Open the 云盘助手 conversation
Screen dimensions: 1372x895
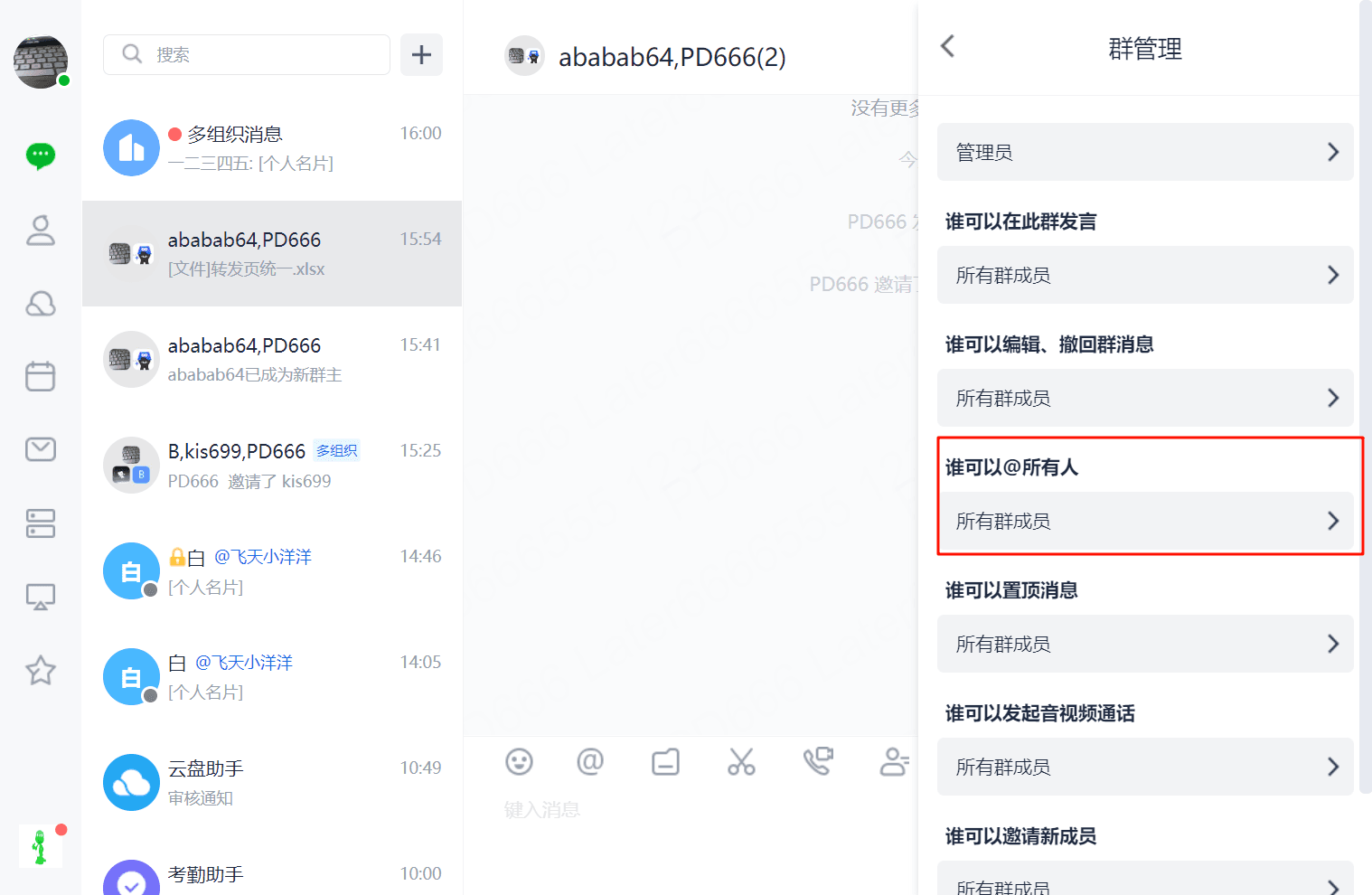pos(272,783)
